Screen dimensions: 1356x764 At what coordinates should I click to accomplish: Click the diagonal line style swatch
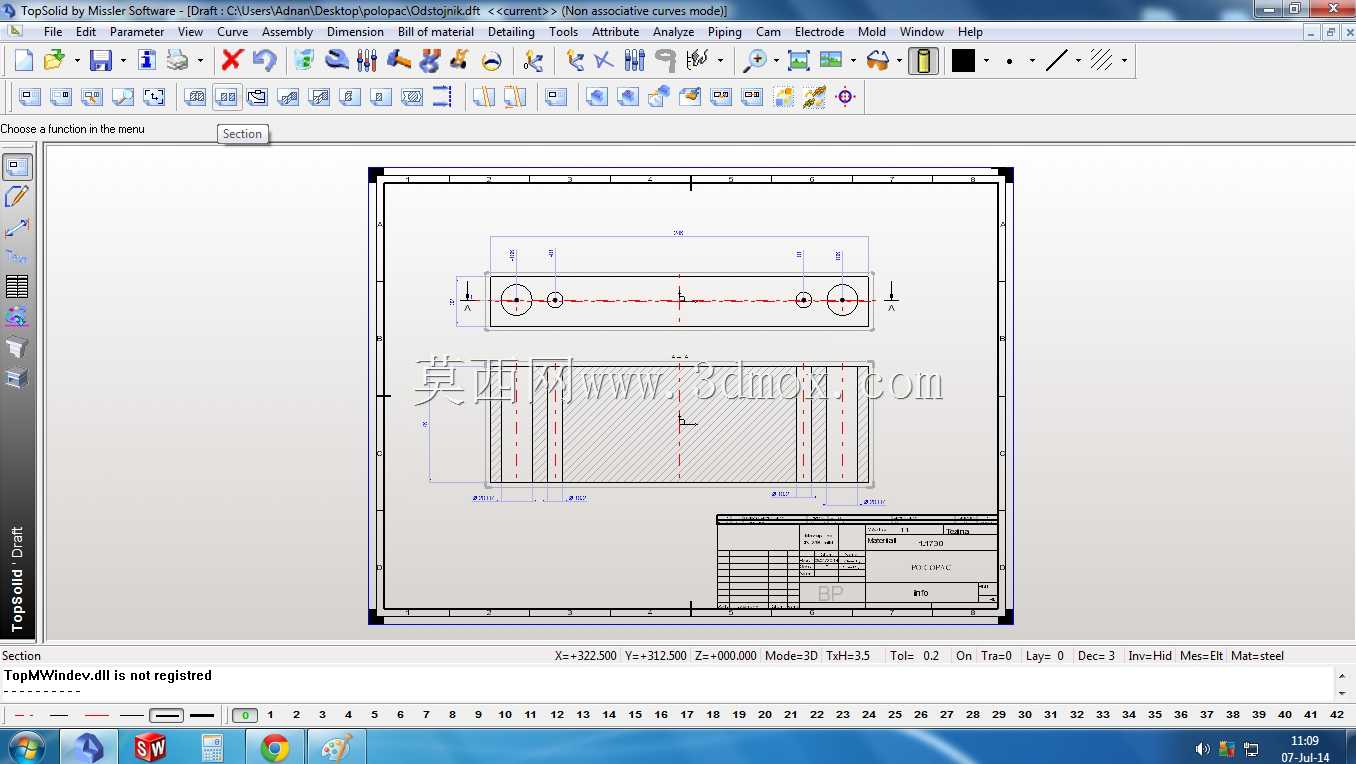(1056, 61)
